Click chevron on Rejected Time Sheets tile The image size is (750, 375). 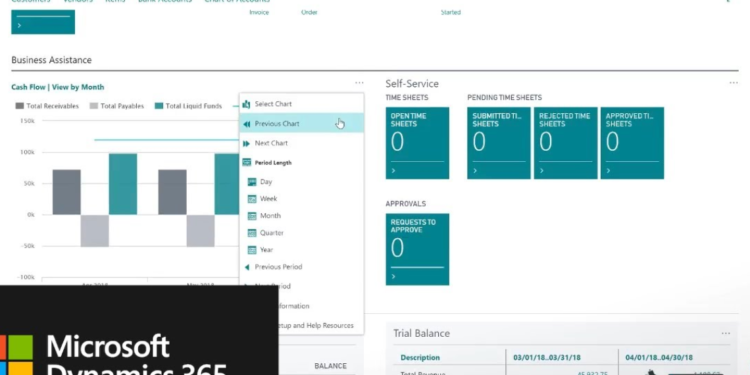(541, 171)
